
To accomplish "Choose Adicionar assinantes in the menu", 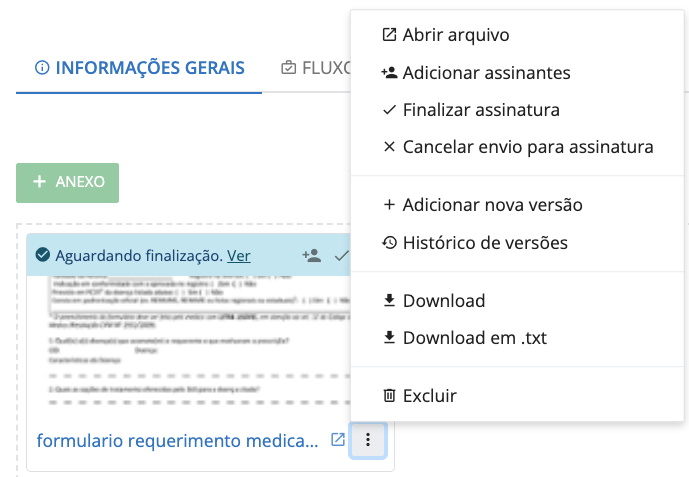I will (x=486, y=73).
